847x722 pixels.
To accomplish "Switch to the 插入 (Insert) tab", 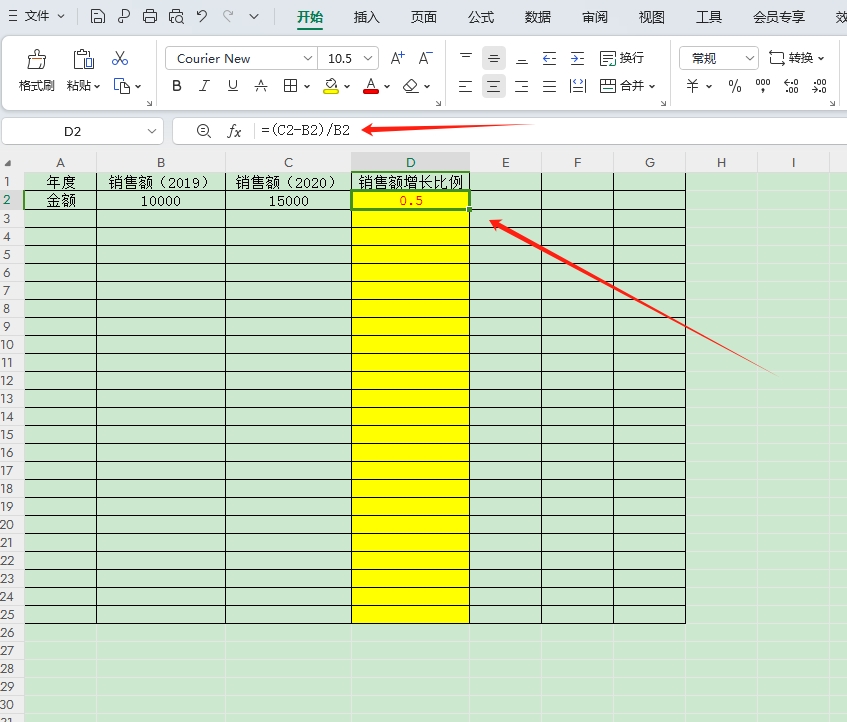I will click(x=366, y=17).
